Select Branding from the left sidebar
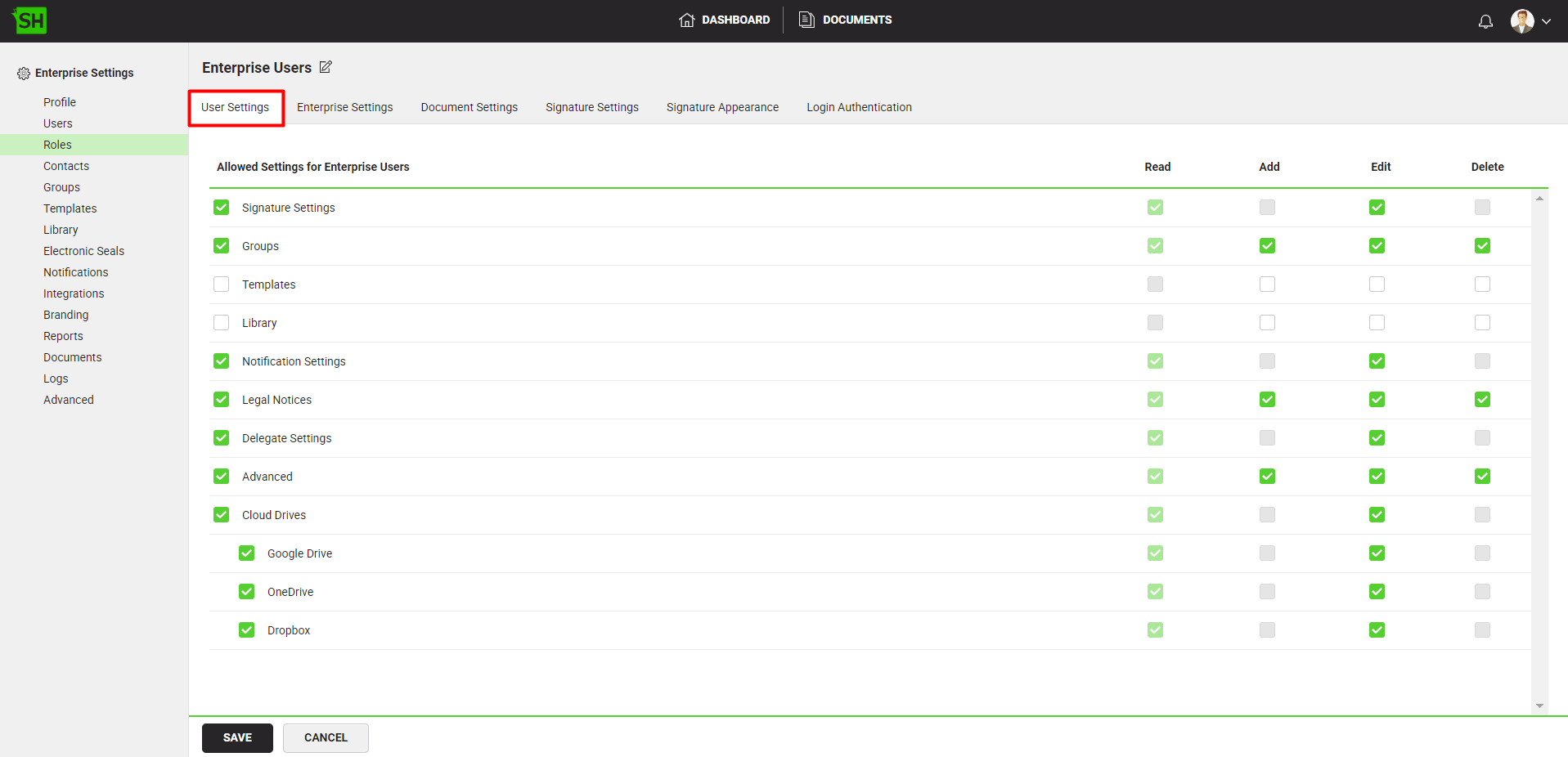Screen dimensions: 1568x757 [x=65, y=315]
